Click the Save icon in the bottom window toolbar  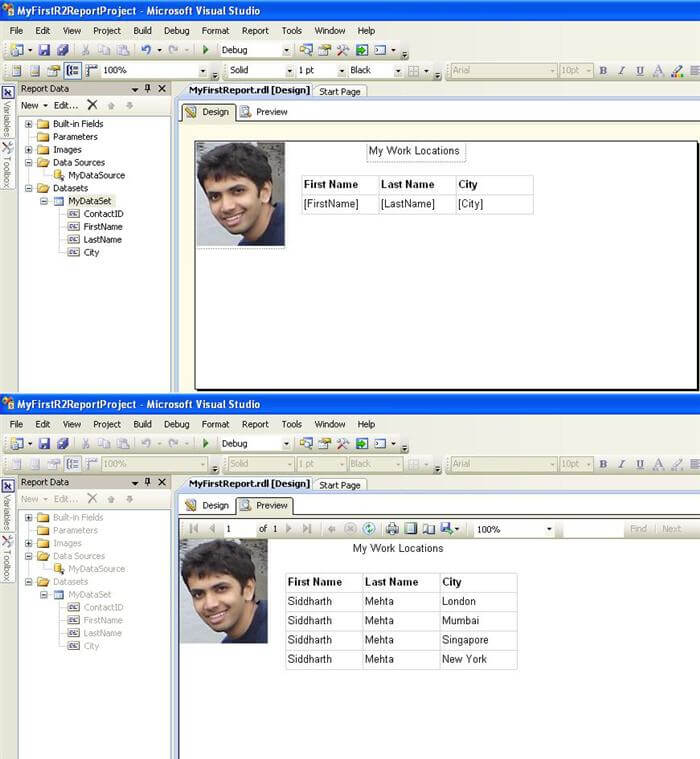pos(45,443)
